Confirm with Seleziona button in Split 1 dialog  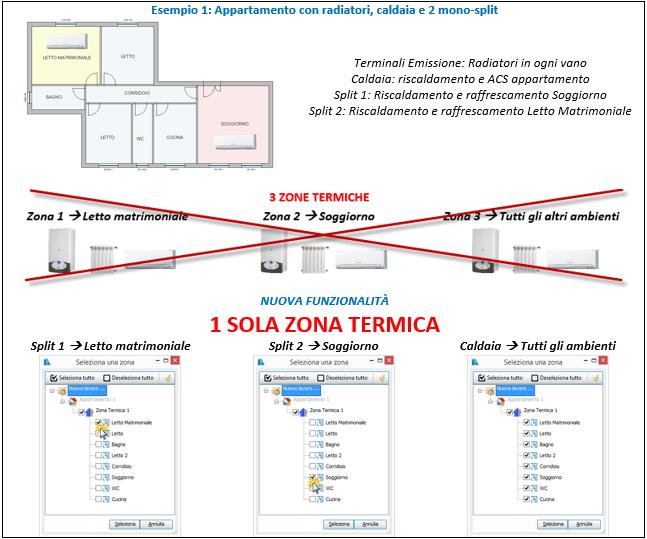125,524
